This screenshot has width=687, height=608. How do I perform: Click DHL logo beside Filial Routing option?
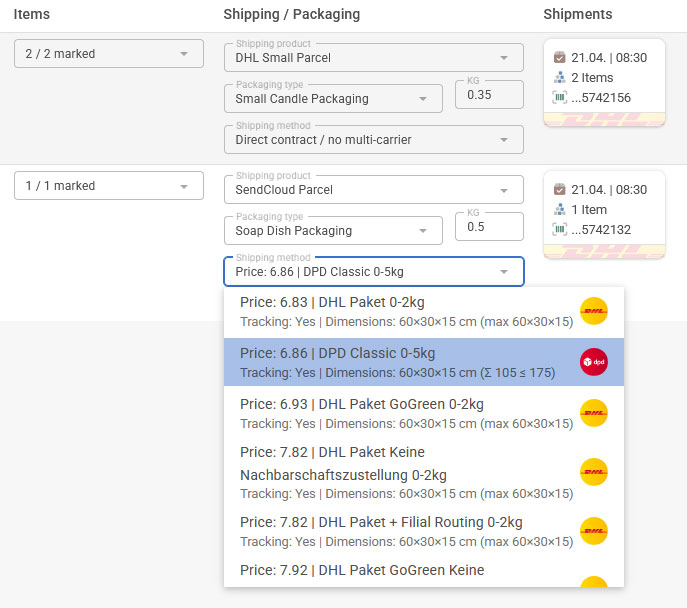pyautogui.click(x=594, y=531)
